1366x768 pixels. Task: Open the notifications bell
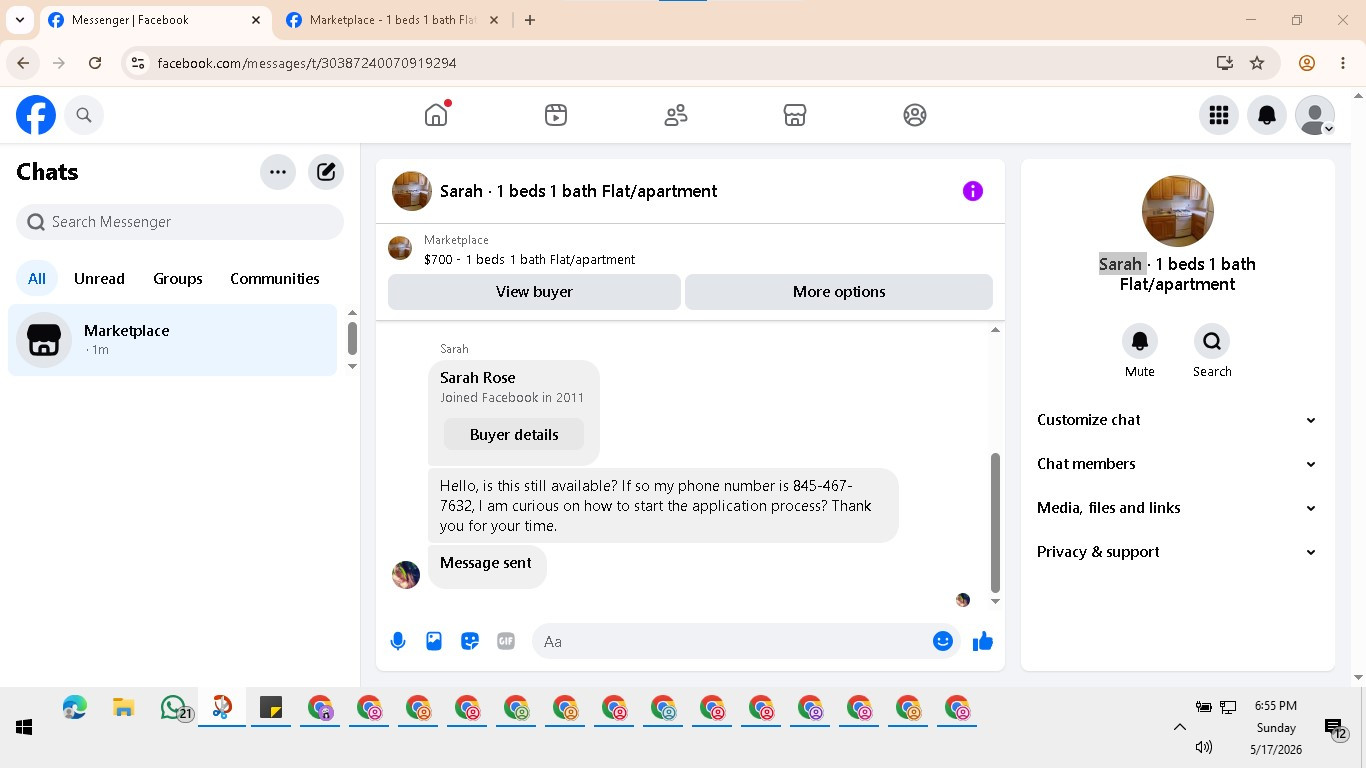1267,115
